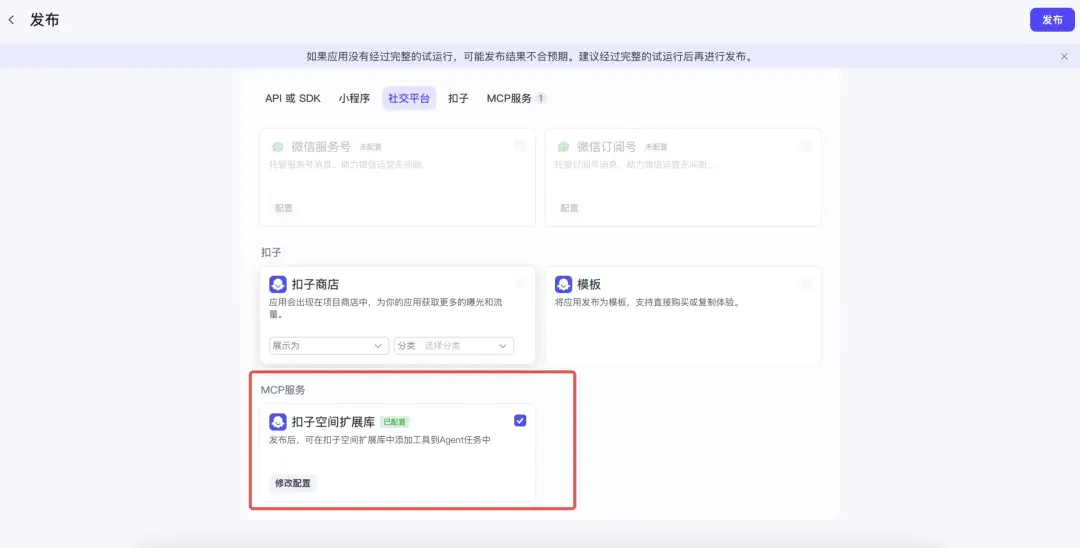The width and height of the screenshot is (1080, 548).
Task: Dismiss the trial-run warning banner
Action: point(1064,57)
